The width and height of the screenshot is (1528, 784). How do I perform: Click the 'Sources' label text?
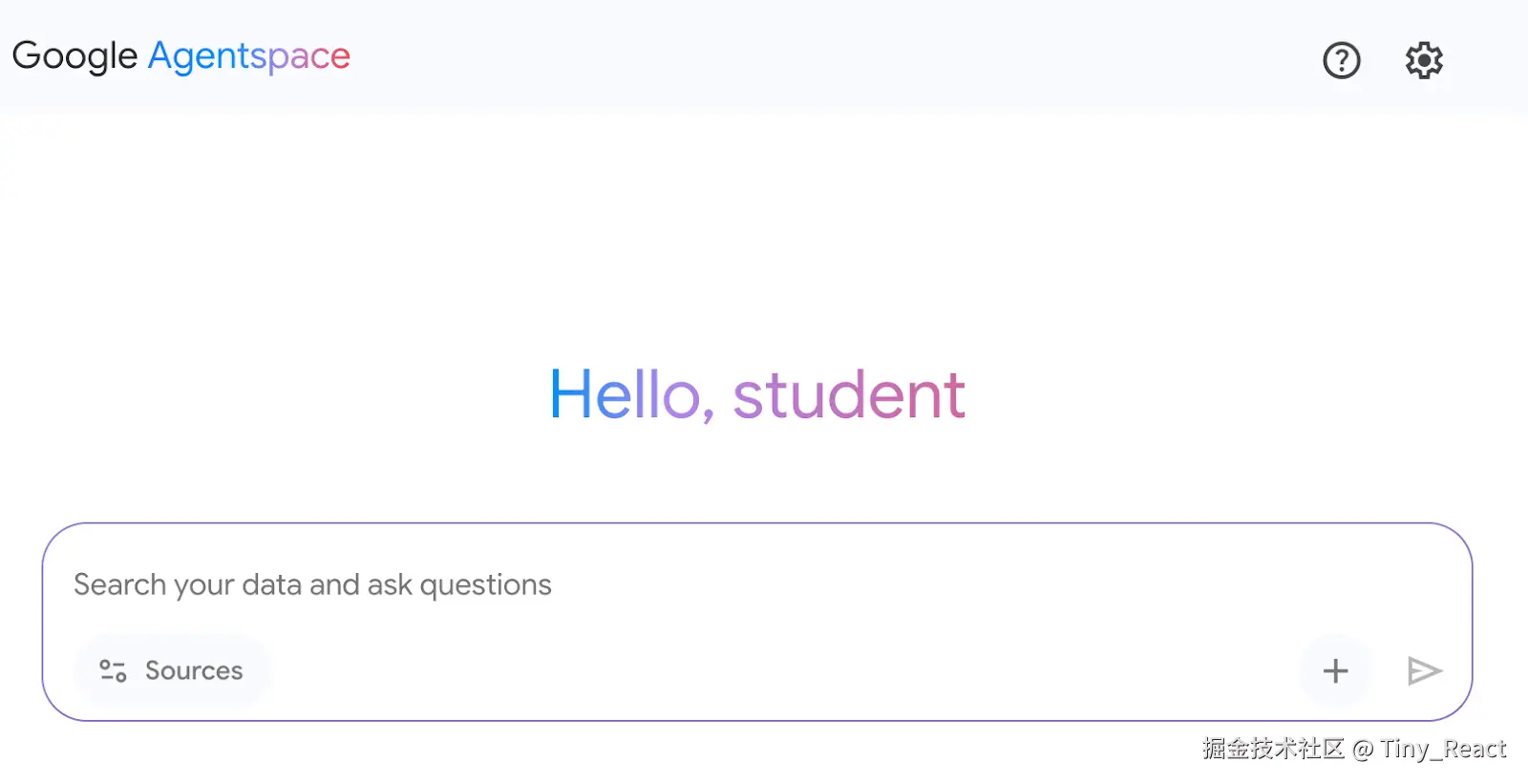pos(194,670)
